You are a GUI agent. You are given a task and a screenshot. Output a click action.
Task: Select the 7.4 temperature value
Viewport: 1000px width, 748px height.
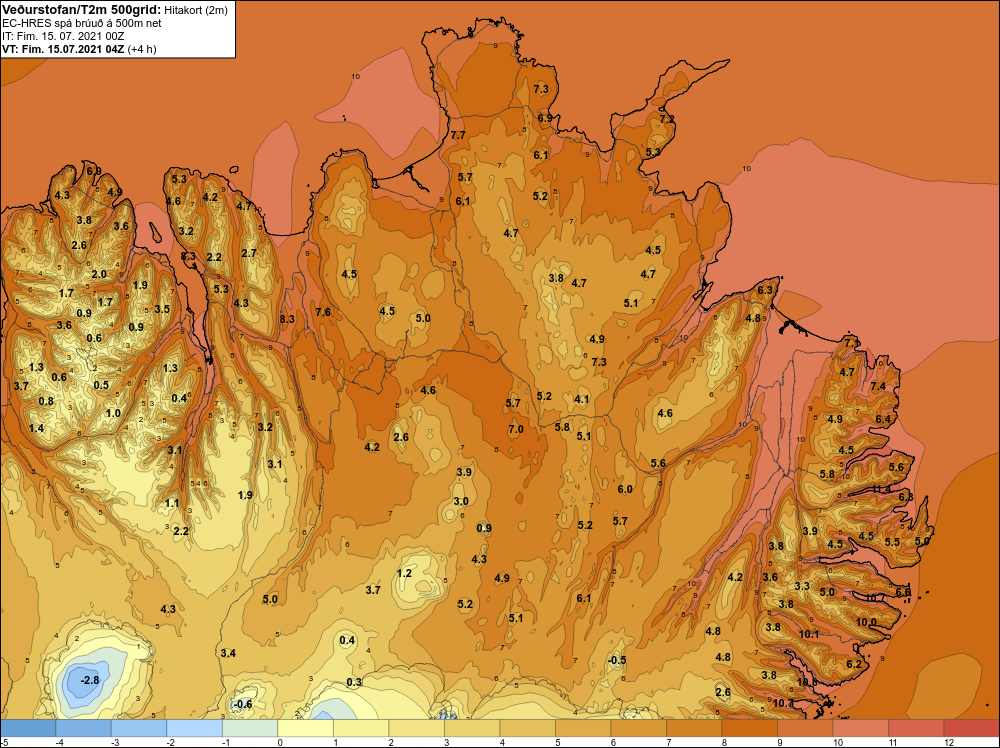[878, 386]
